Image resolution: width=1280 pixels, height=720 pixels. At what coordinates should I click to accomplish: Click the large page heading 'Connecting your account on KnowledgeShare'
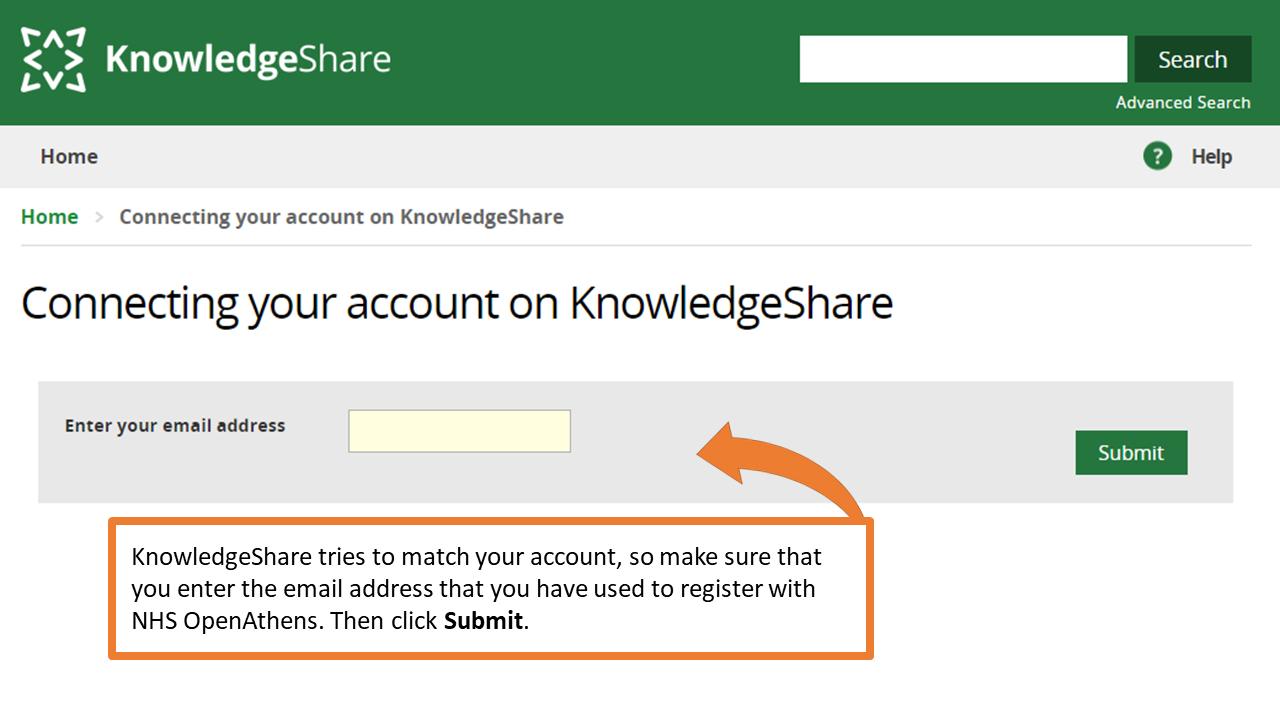457,303
